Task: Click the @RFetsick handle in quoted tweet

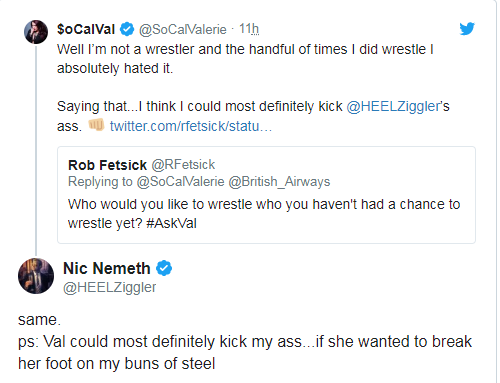Action: [x=183, y=165]
